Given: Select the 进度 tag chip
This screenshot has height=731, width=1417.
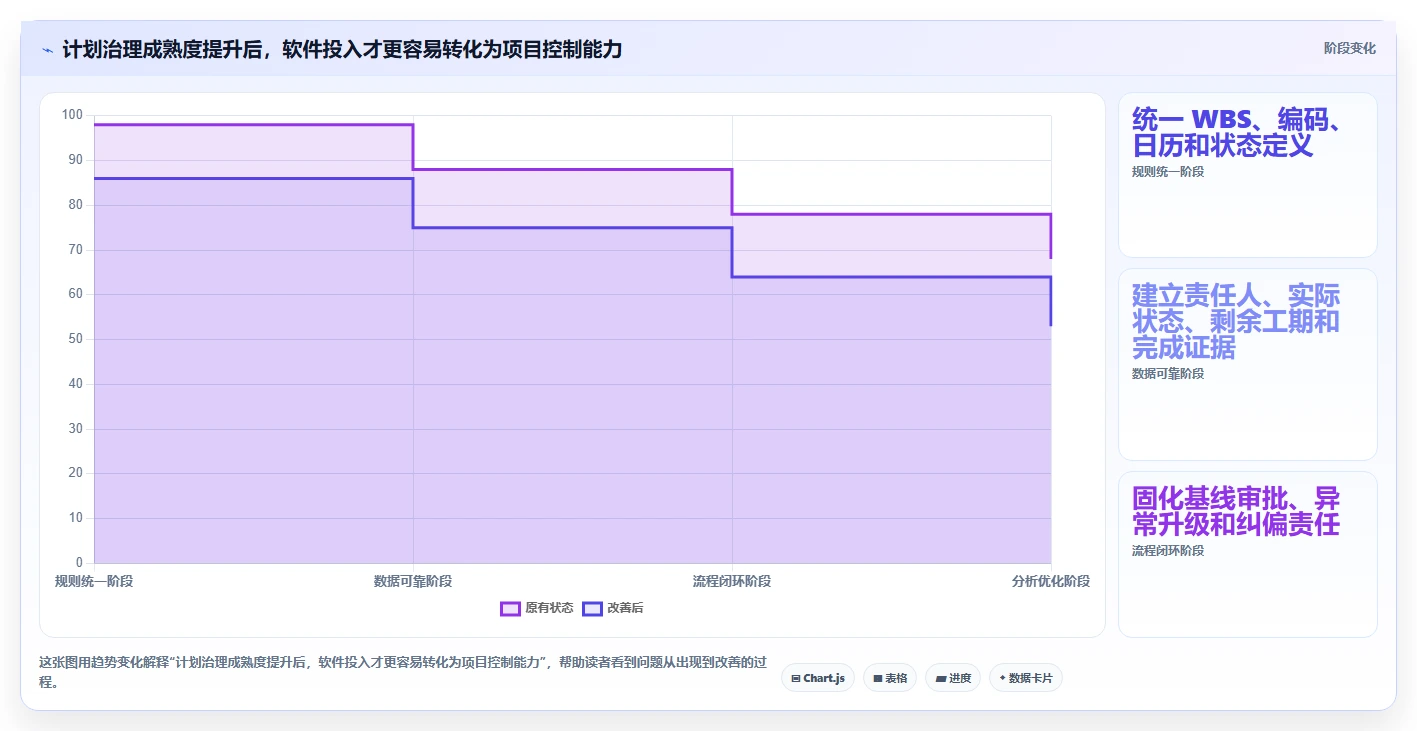Looking at the screenshot, I should point(953,678).
